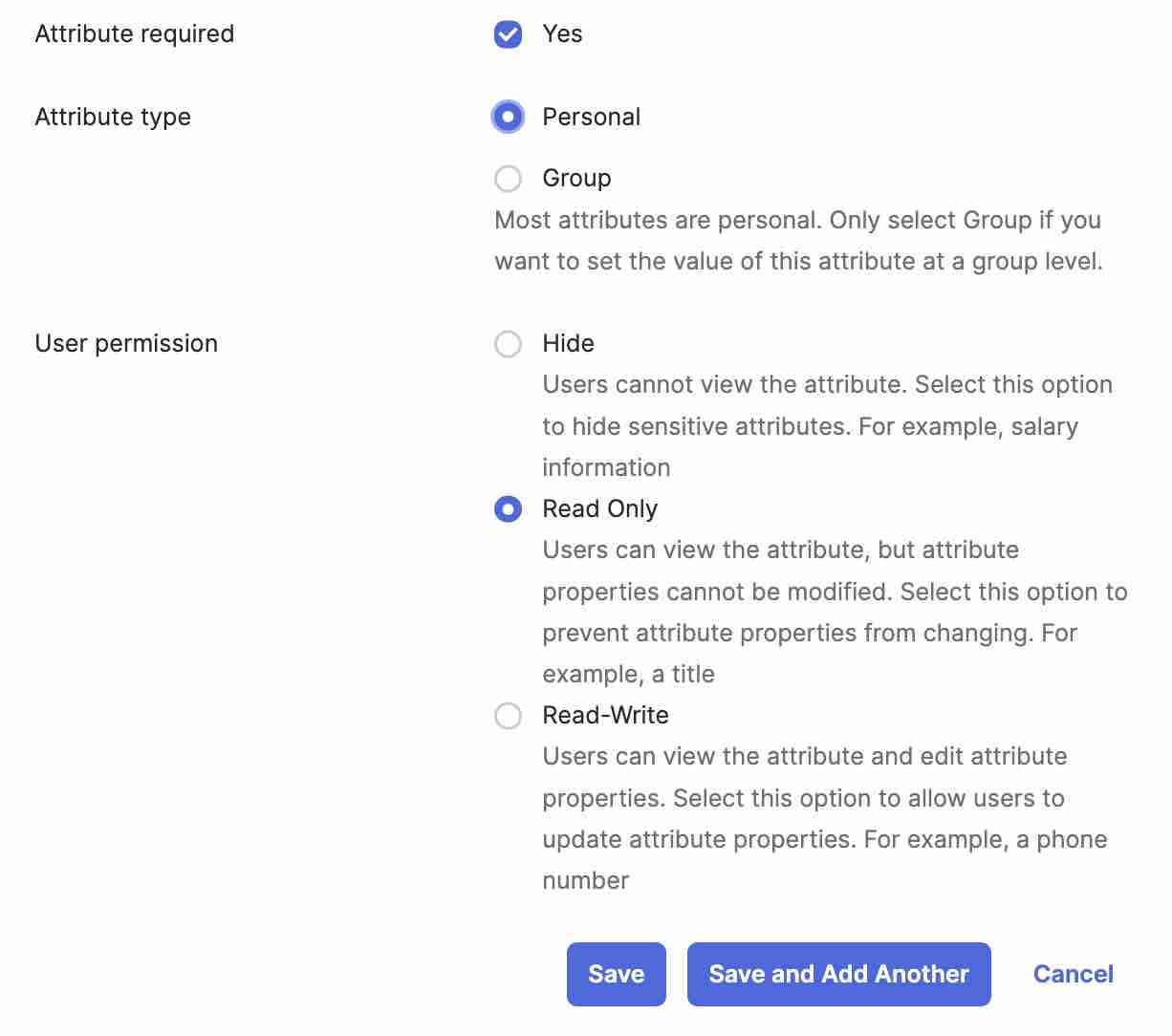Cancel the attribute form

(1073, 974)
